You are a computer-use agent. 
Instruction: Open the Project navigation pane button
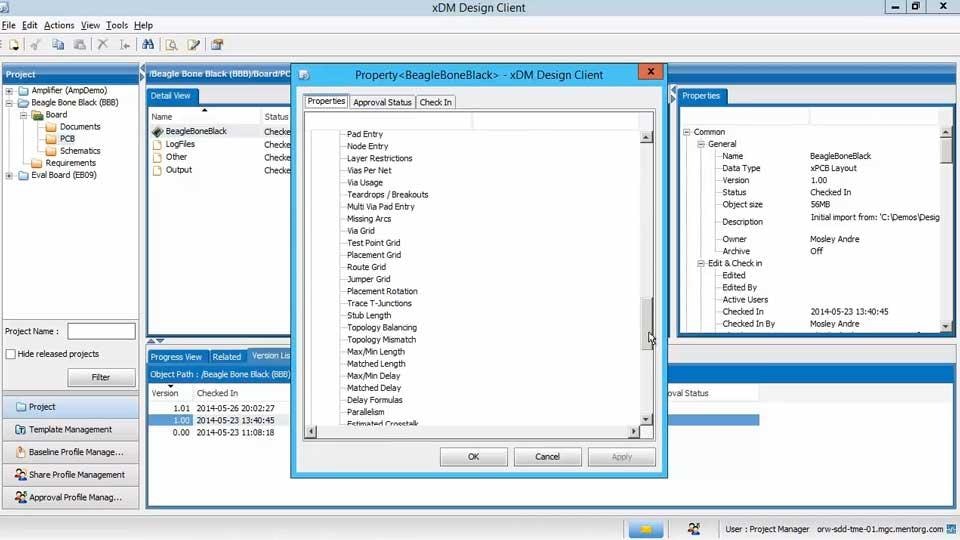(71, 407)
